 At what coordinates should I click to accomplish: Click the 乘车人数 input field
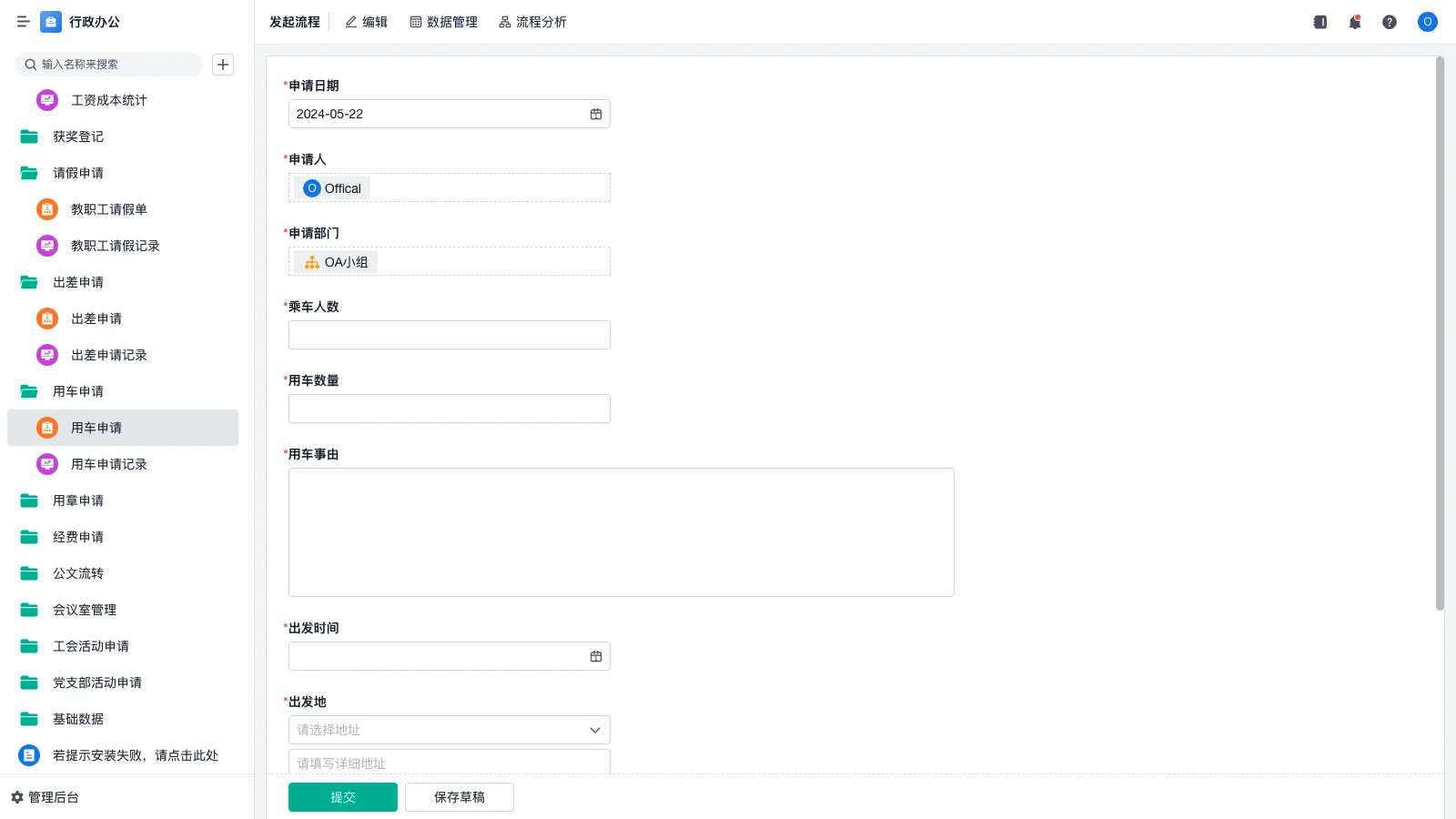[x=450, y=335]
